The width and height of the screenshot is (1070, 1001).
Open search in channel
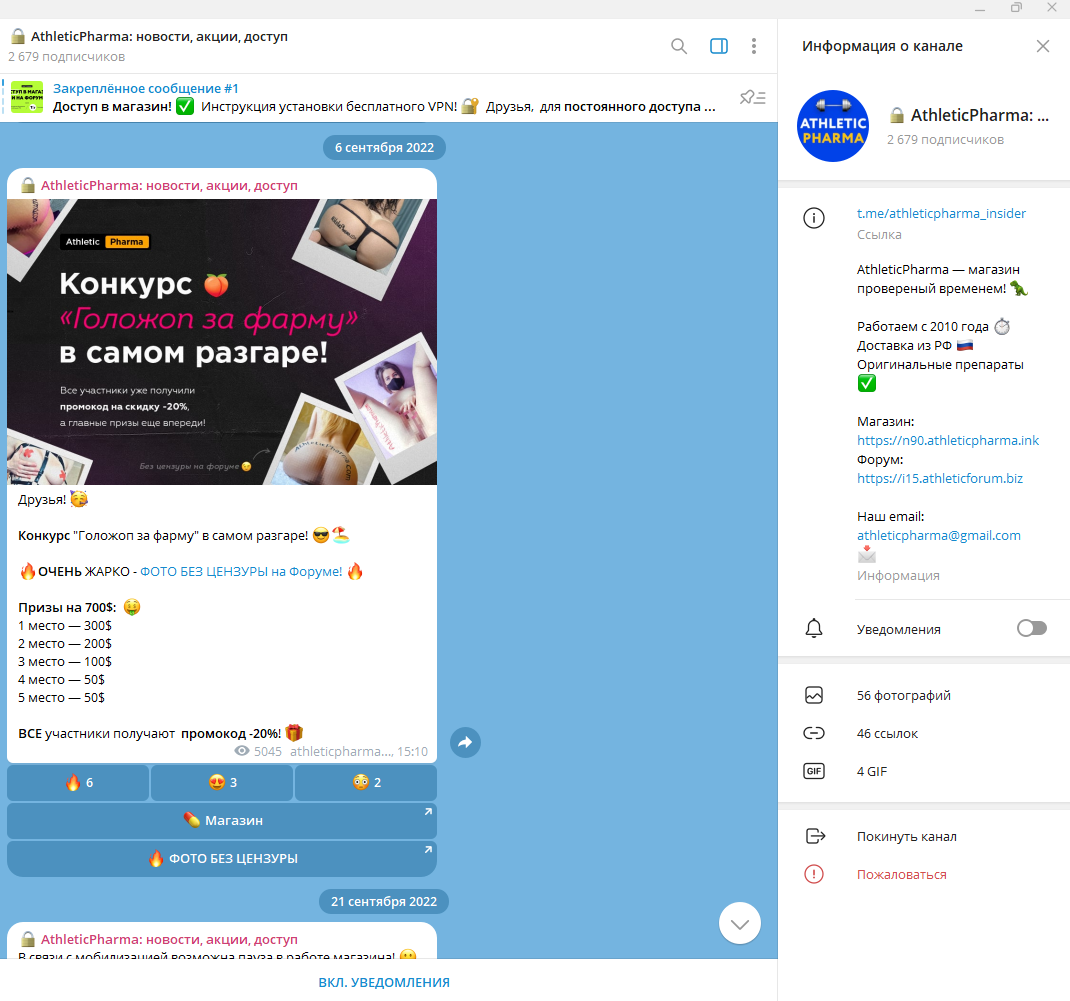[679, 46]
